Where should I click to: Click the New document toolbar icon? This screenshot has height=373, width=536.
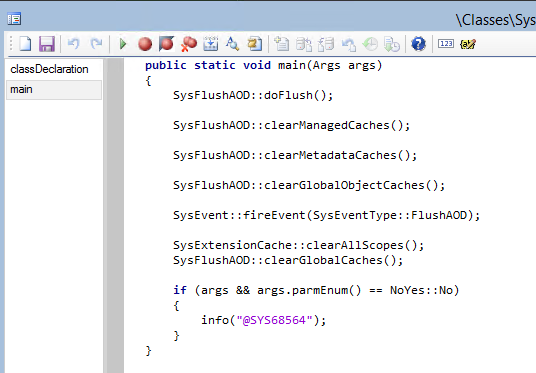[x=25, y=44]
